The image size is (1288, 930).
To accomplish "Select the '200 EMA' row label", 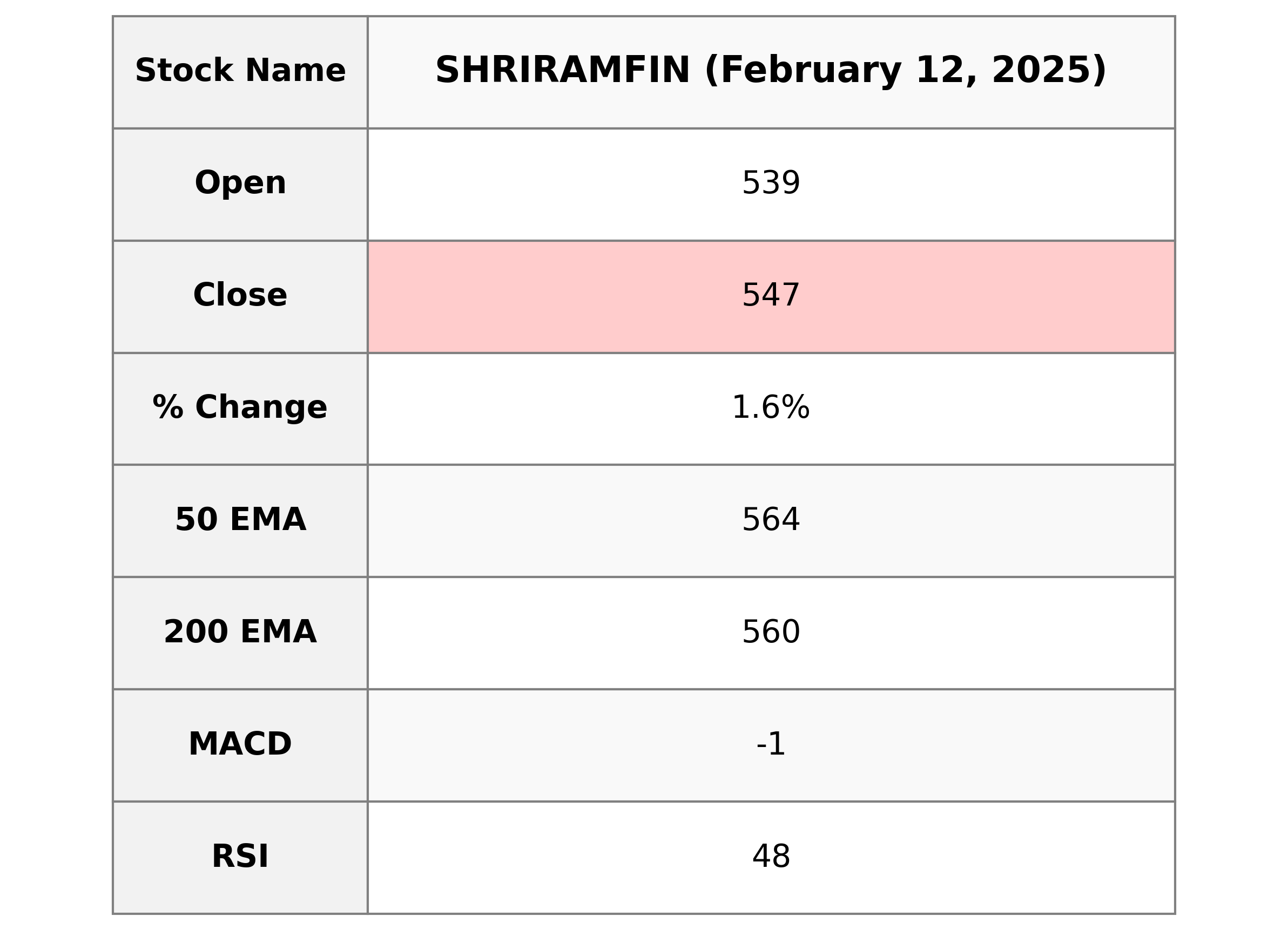I will point(240,632).
